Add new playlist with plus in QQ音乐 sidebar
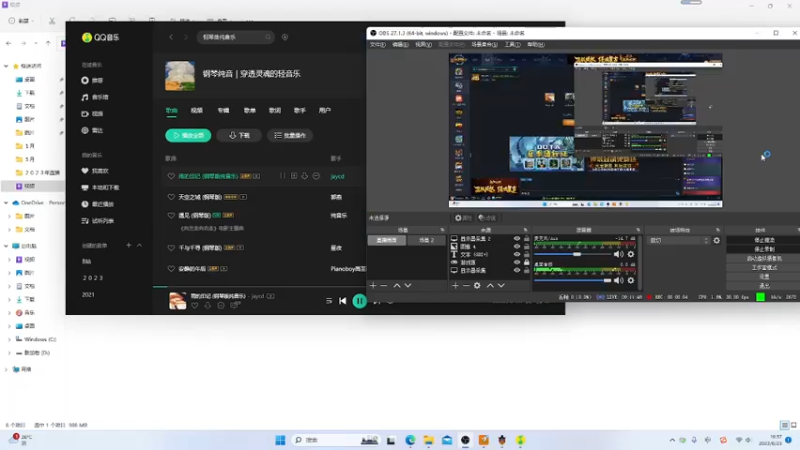800x450 pixels. tap(129, 245)
